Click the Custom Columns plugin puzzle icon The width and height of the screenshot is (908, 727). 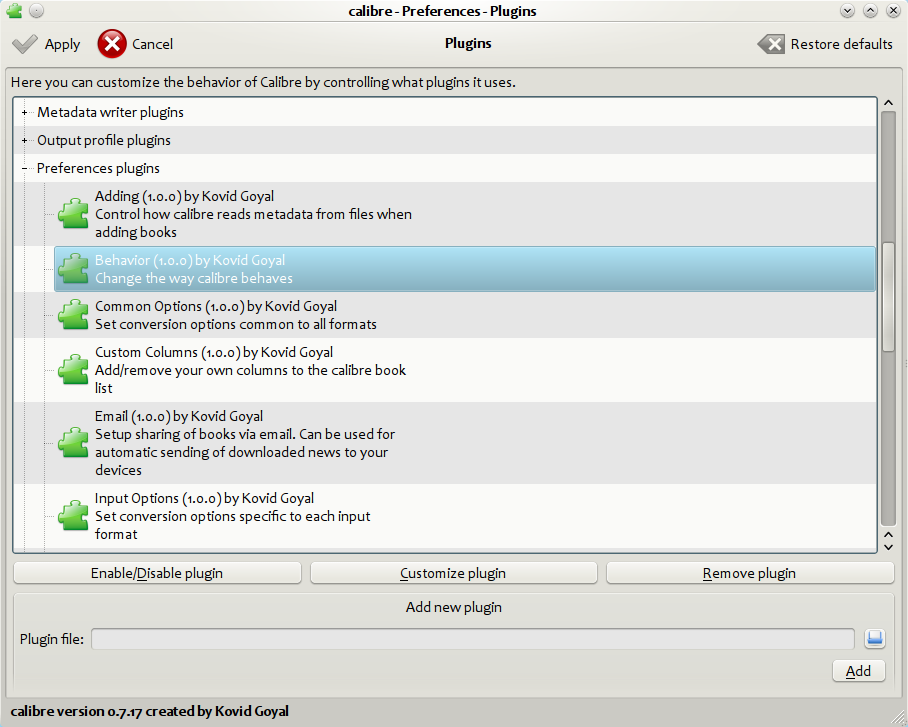click(x=74, y=370)
